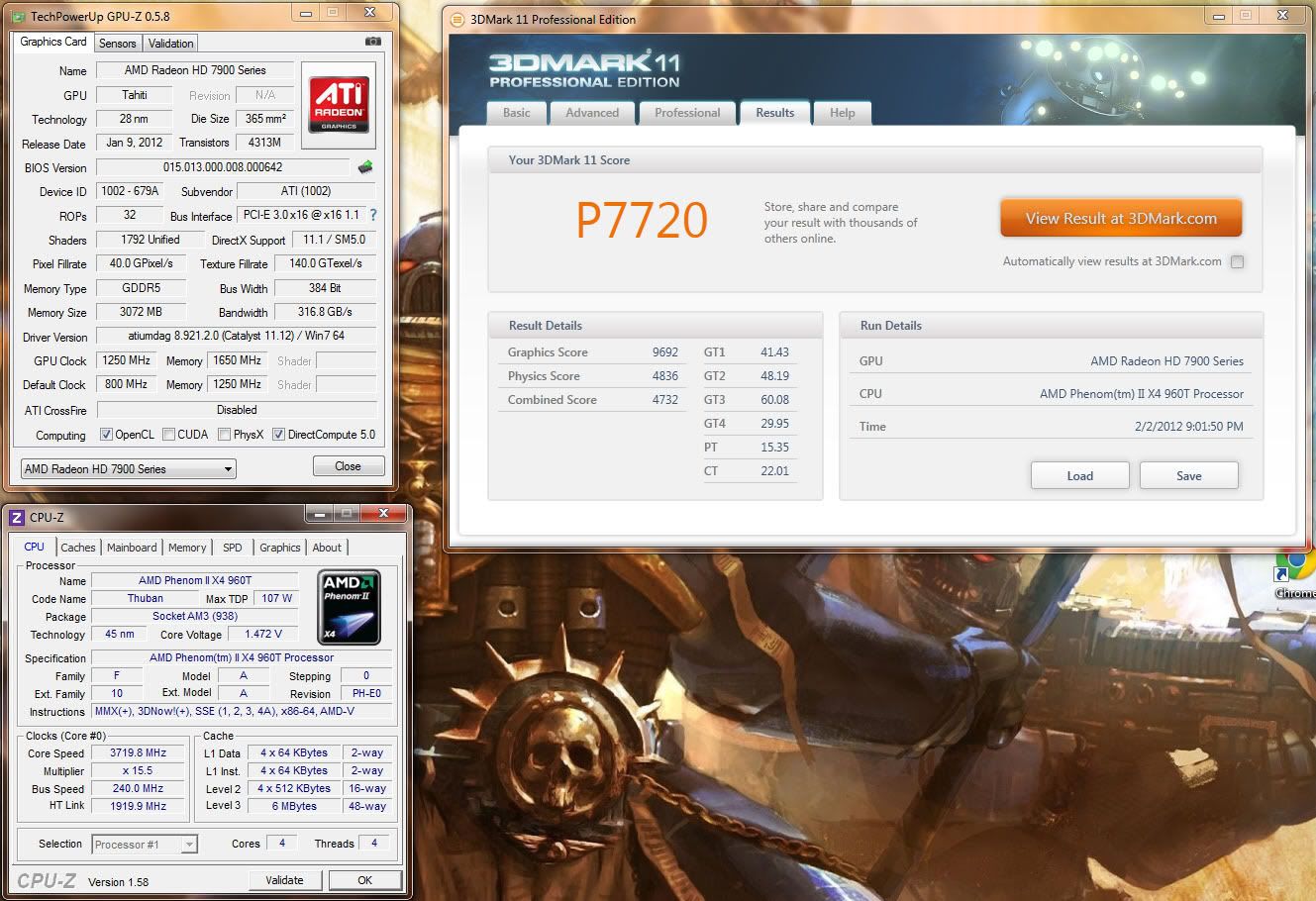1316x901 pixels.
Task: Click the Graphics Score 9692 value
Action: pos(665,352)
